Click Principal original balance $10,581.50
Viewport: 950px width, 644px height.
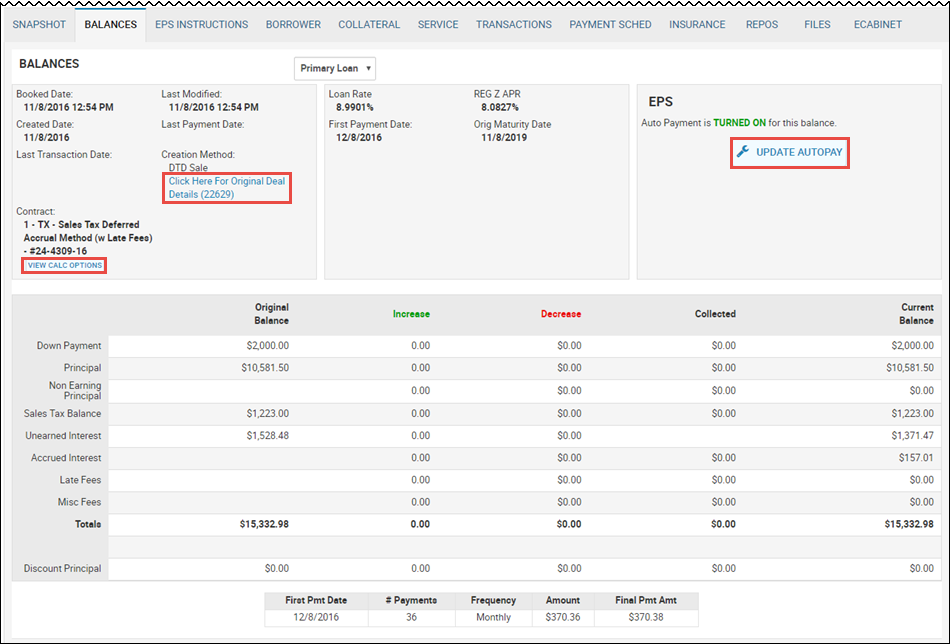click(x=265, y=368)
